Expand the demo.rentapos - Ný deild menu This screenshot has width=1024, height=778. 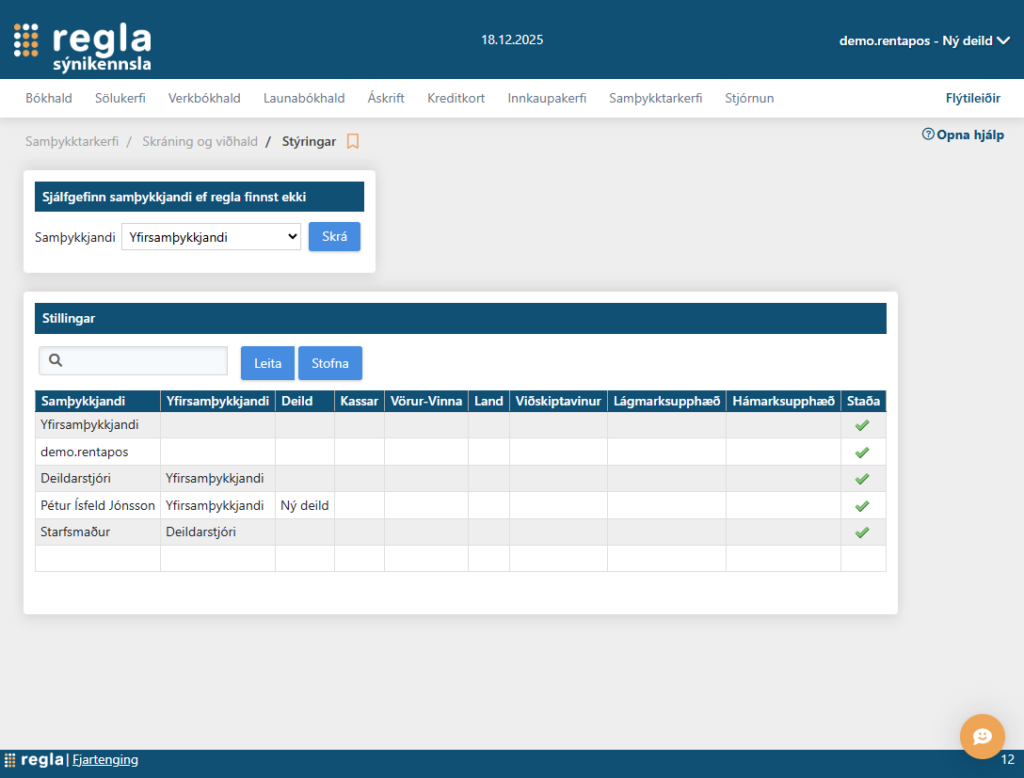coord(924,41)
